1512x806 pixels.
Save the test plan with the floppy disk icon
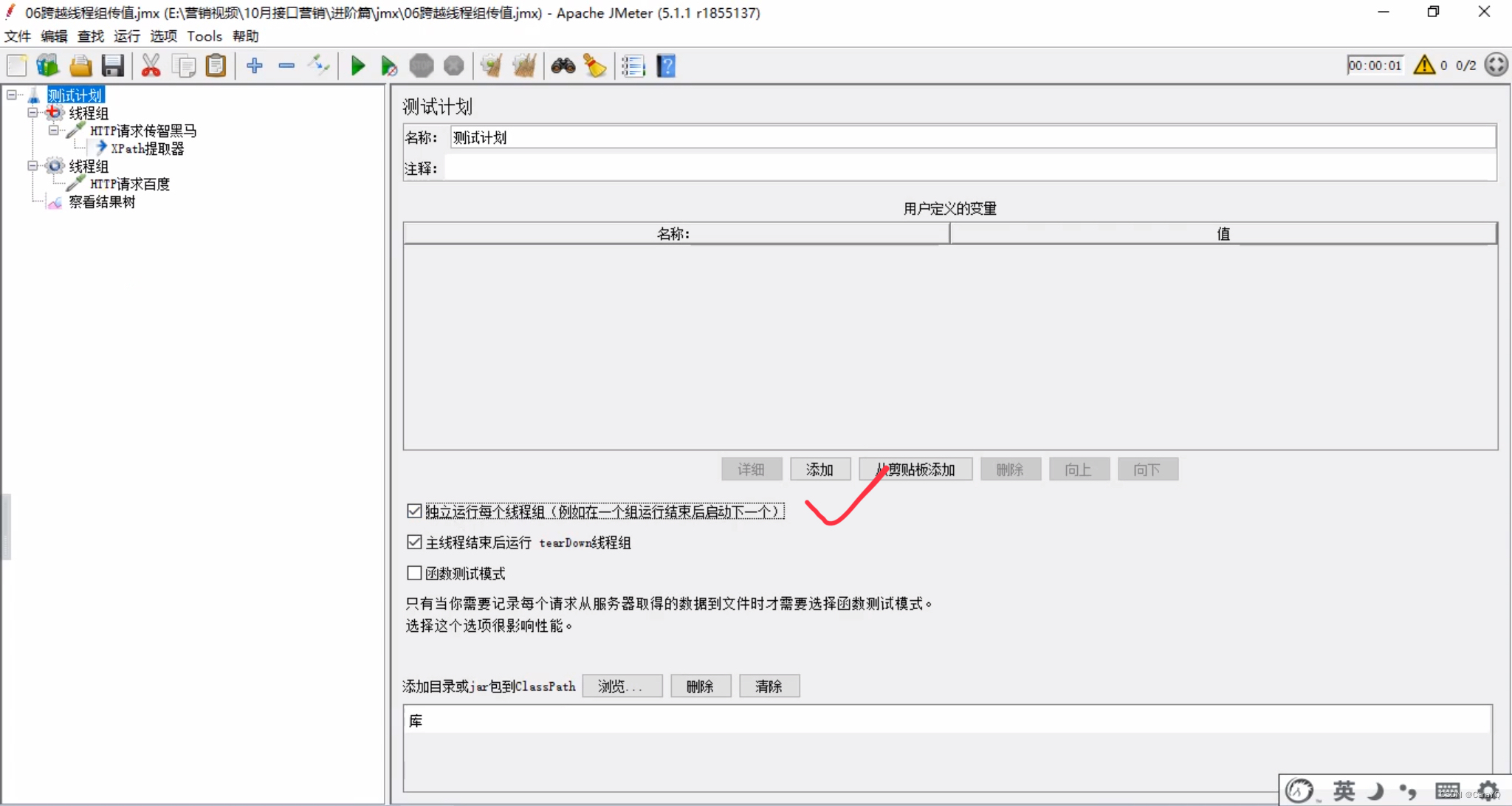point(112,66)
